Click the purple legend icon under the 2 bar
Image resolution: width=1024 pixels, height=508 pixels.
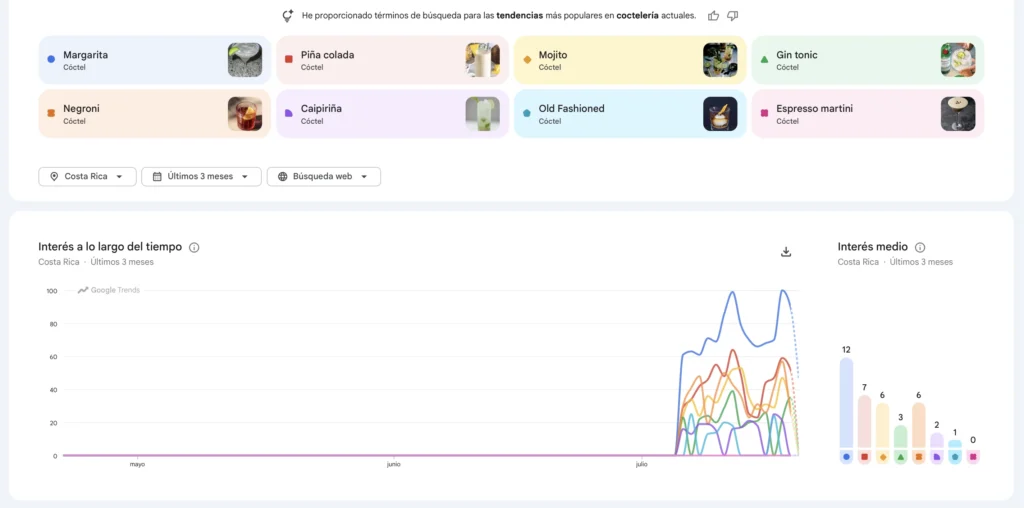coord(937,457)
